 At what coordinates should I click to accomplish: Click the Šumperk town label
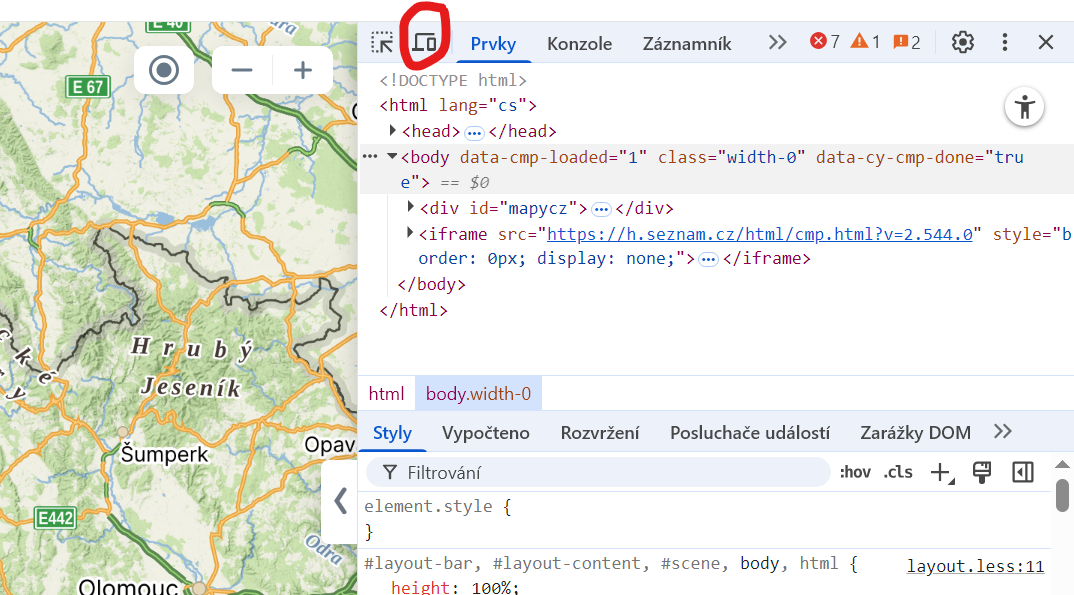click(x=164, y=455)
